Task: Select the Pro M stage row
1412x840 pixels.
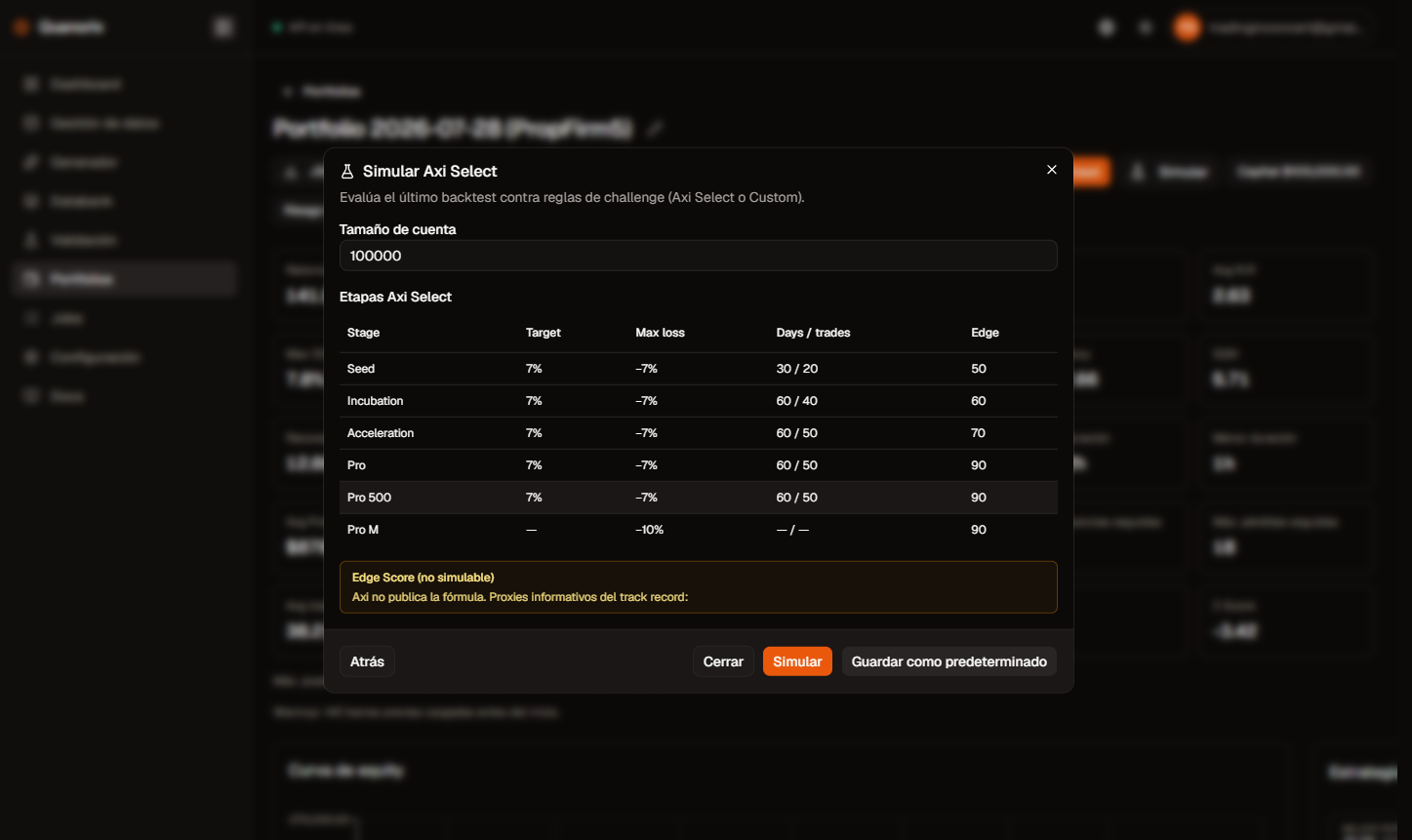Action: click(698, 530)
